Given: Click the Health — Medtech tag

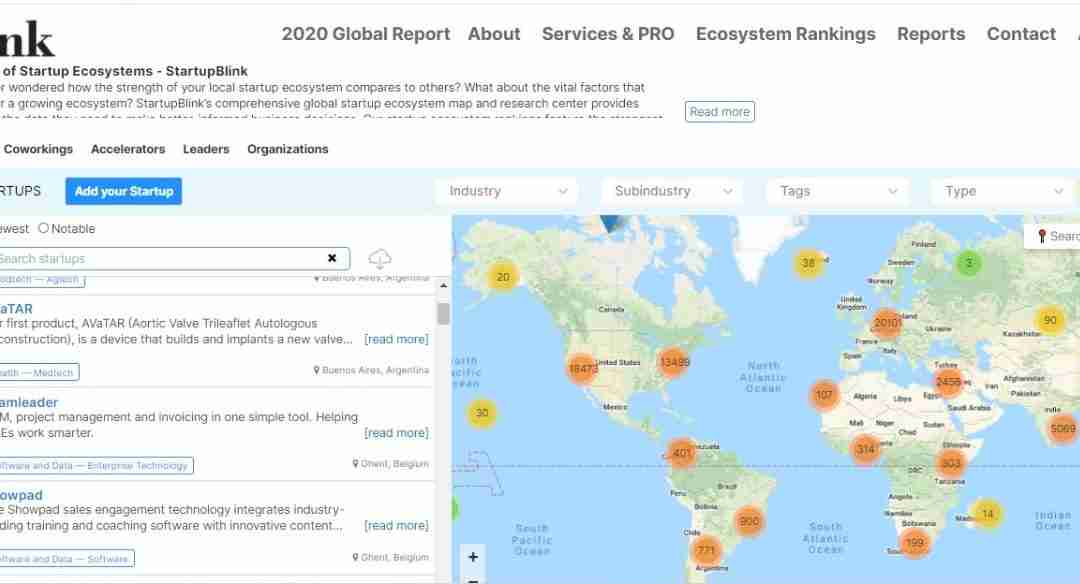Looking at the screenshot, I should [39, 373].
